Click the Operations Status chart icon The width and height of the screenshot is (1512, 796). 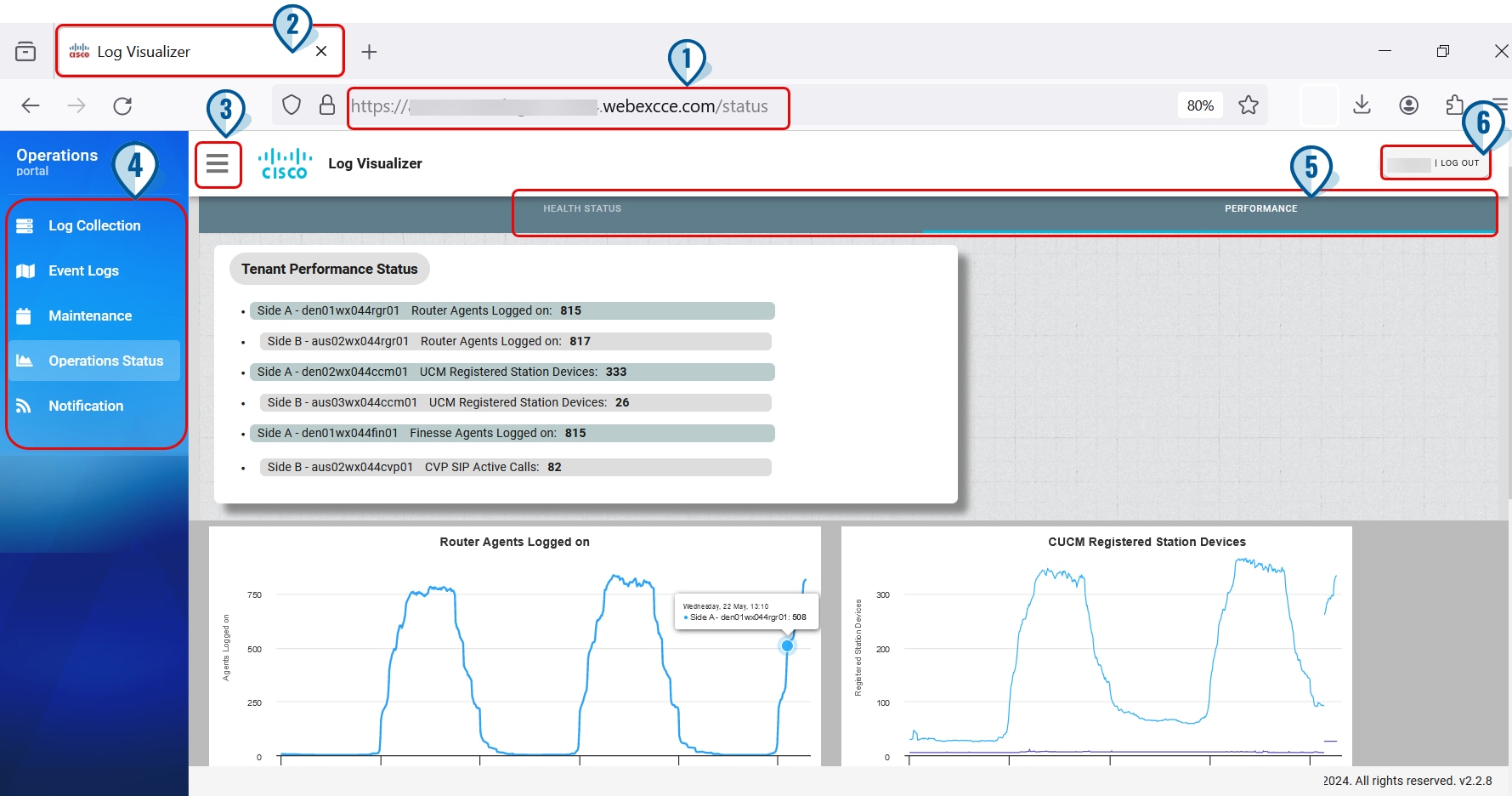pyautogui.click(x=25, y=361)
